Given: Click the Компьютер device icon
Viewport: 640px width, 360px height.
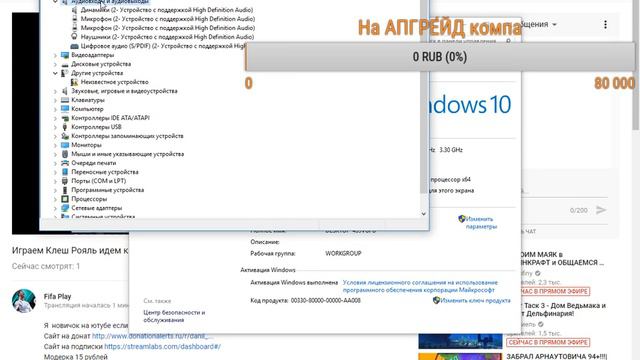Looking at the screenshot, I should (x=64, y=109).
